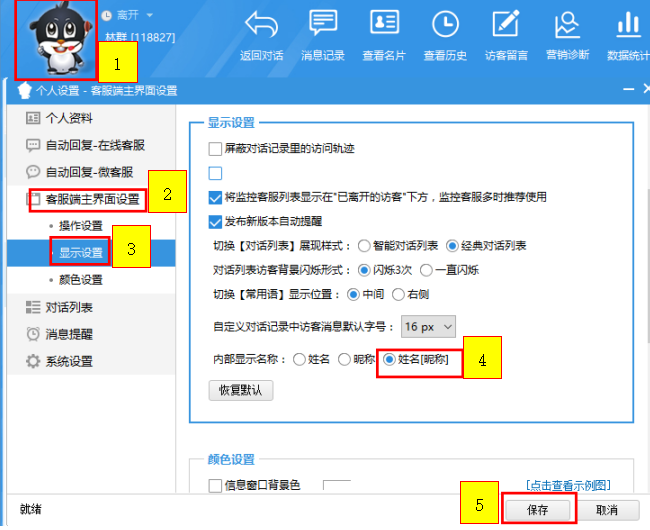Click the 信息窗口背景色 color swatch
This screenshot has width=650, height=530.
pos(337,486)
